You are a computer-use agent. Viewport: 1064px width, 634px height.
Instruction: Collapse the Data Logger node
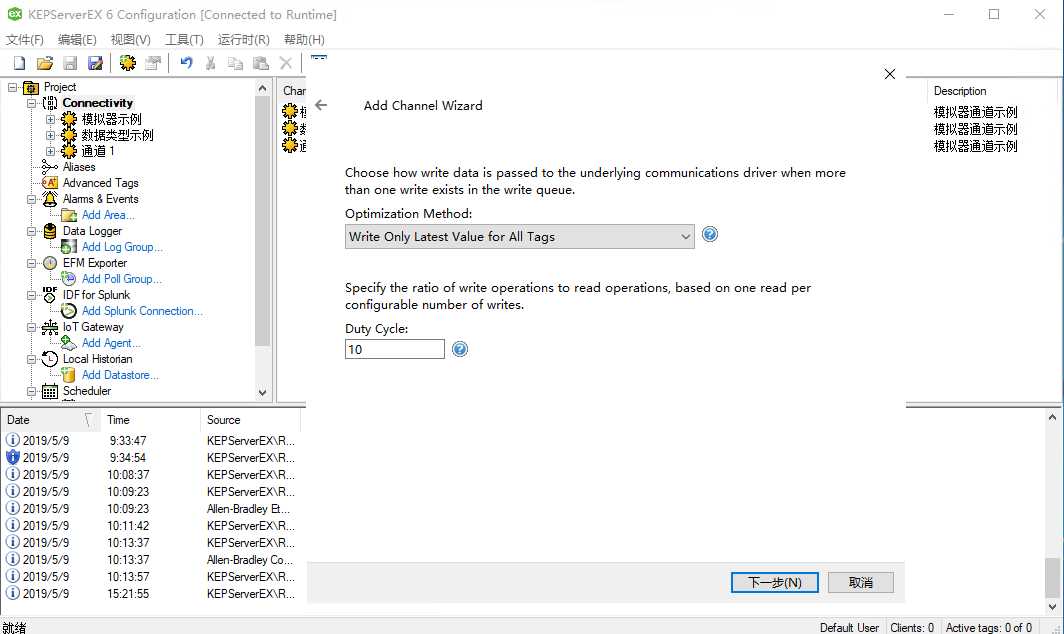tap(31, 231)
